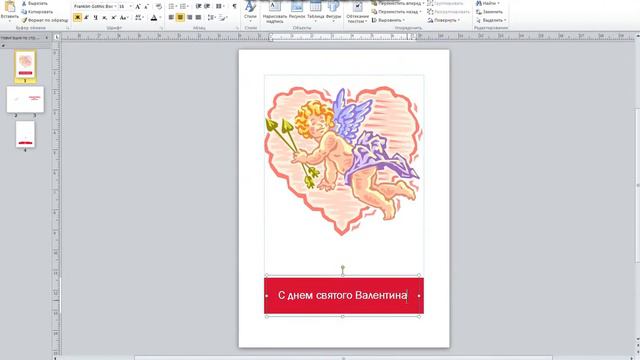Viewport: 640px width, 360px height.
Task: Open the Фигуры shapes gallery
Action: 333,11
